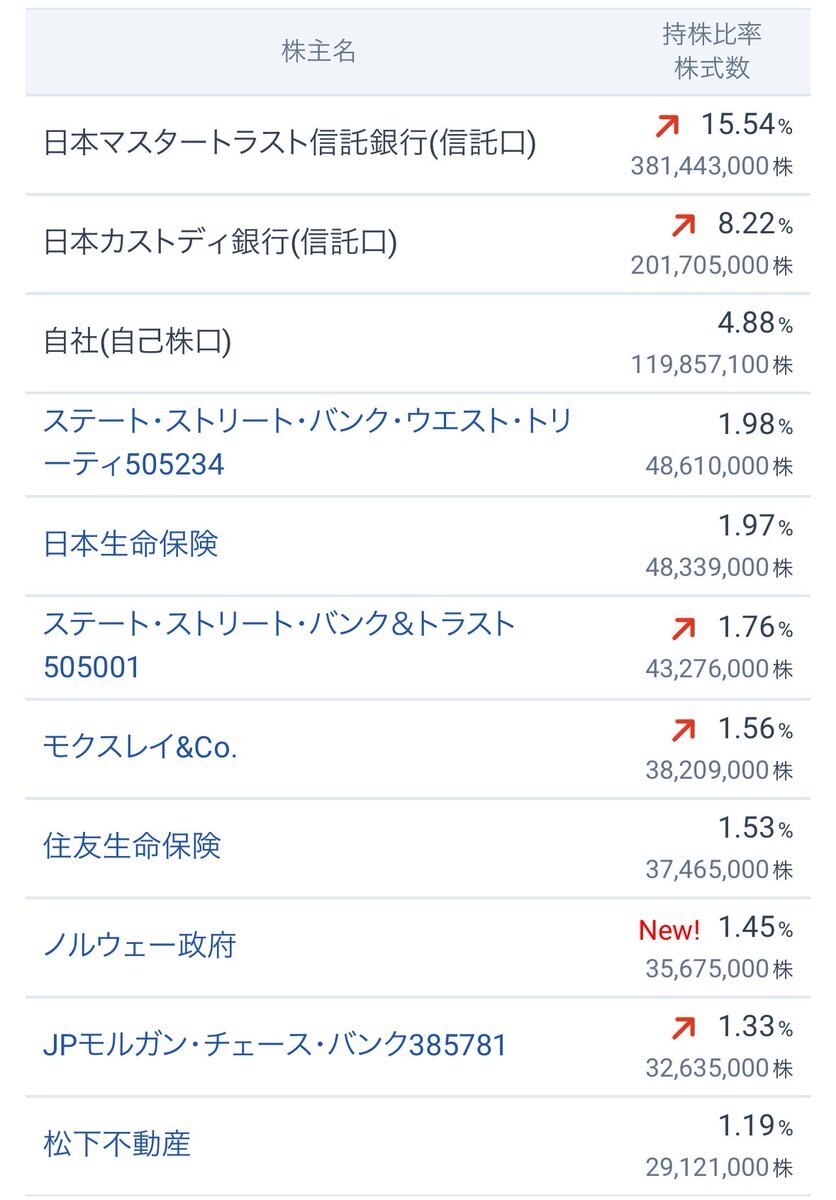Open the 住友生命保険 link
Image resolution: width=836 pixels, height=1200 pixels.
coord(131,847)
